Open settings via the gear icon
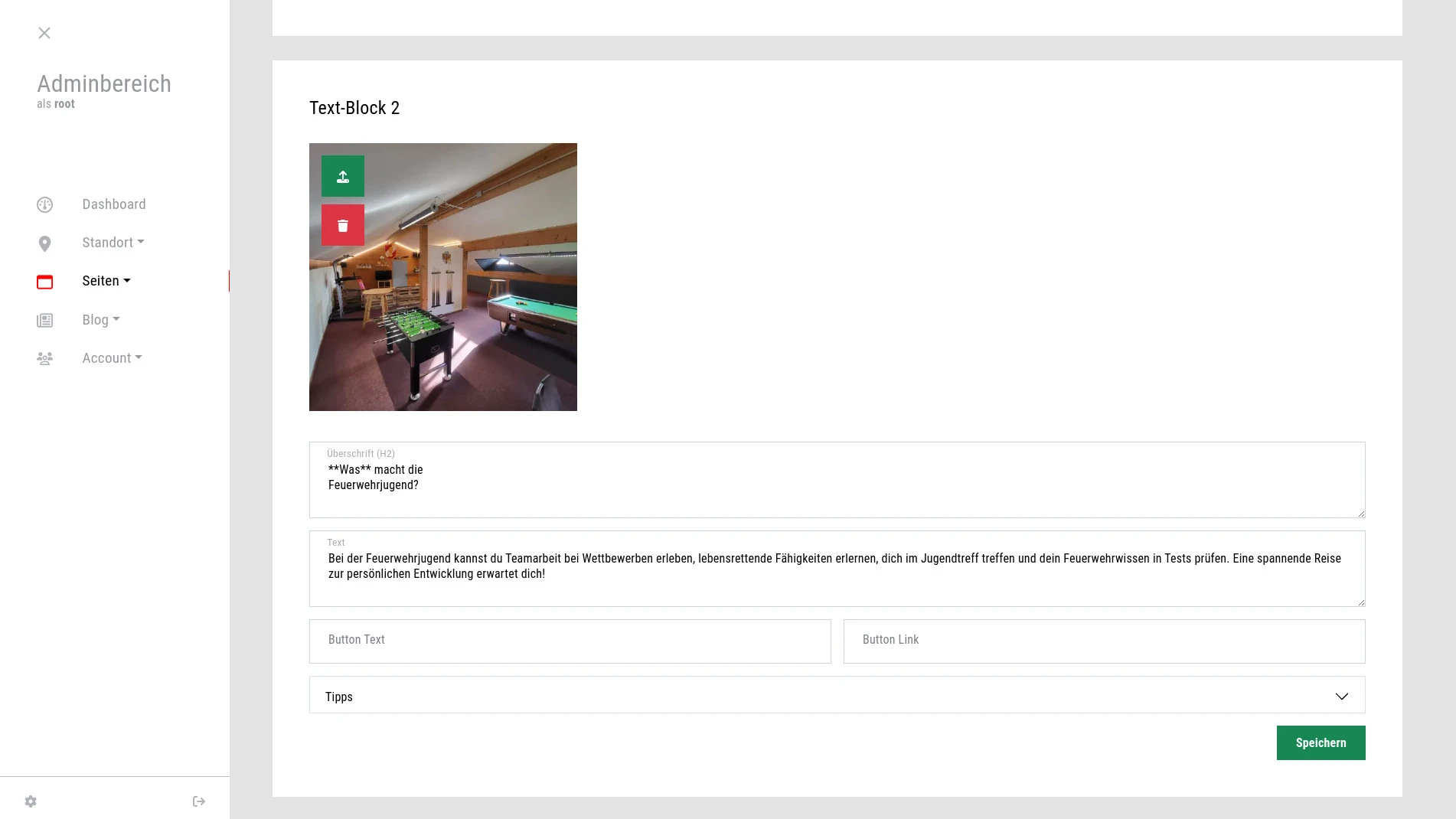This screenshot has width=1456, height=819. 31,801
